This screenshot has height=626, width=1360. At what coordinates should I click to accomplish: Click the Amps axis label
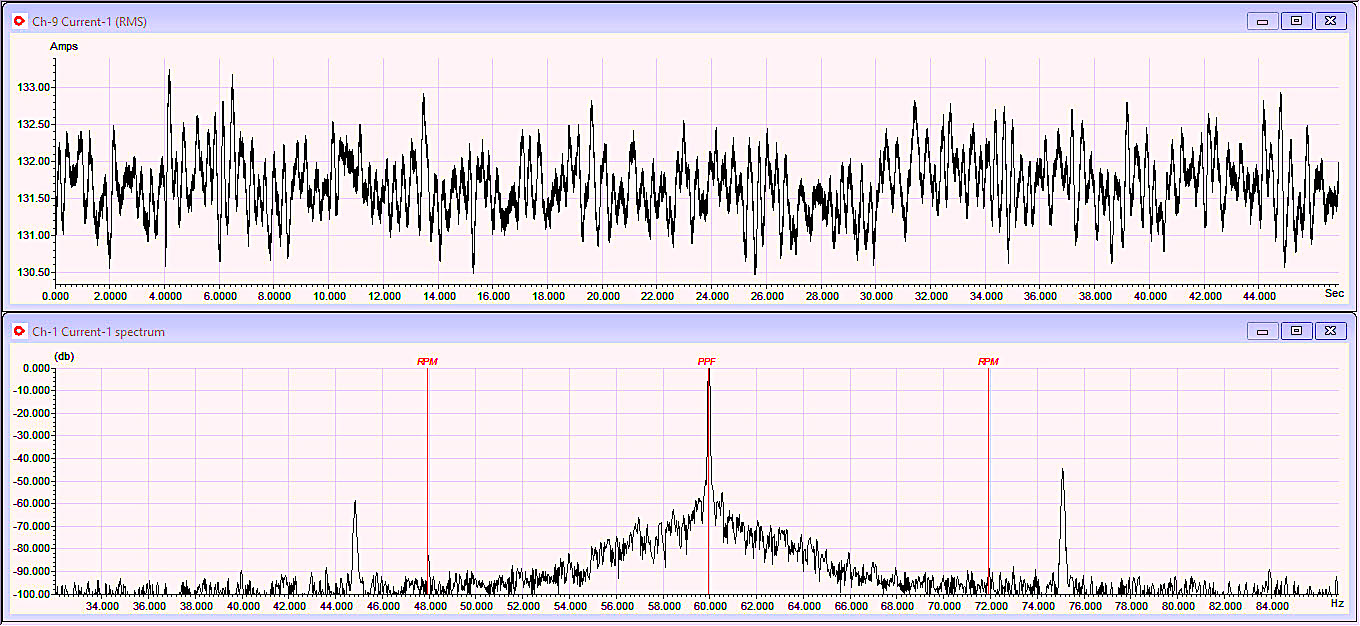pos(64,46)
